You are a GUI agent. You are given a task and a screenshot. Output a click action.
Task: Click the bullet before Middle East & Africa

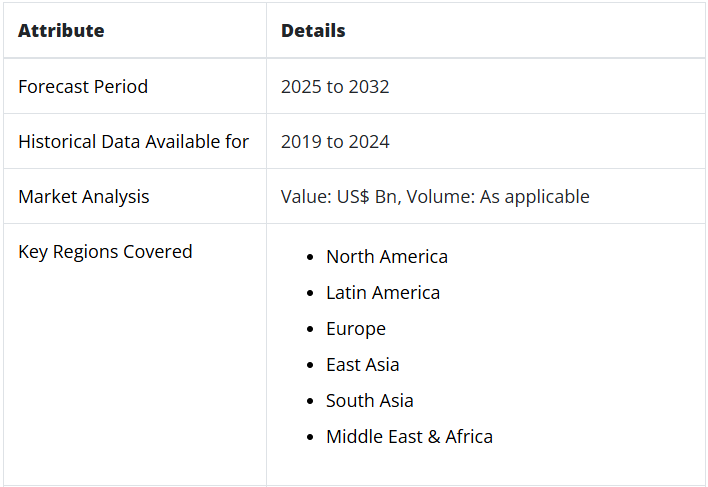point(310,437)
